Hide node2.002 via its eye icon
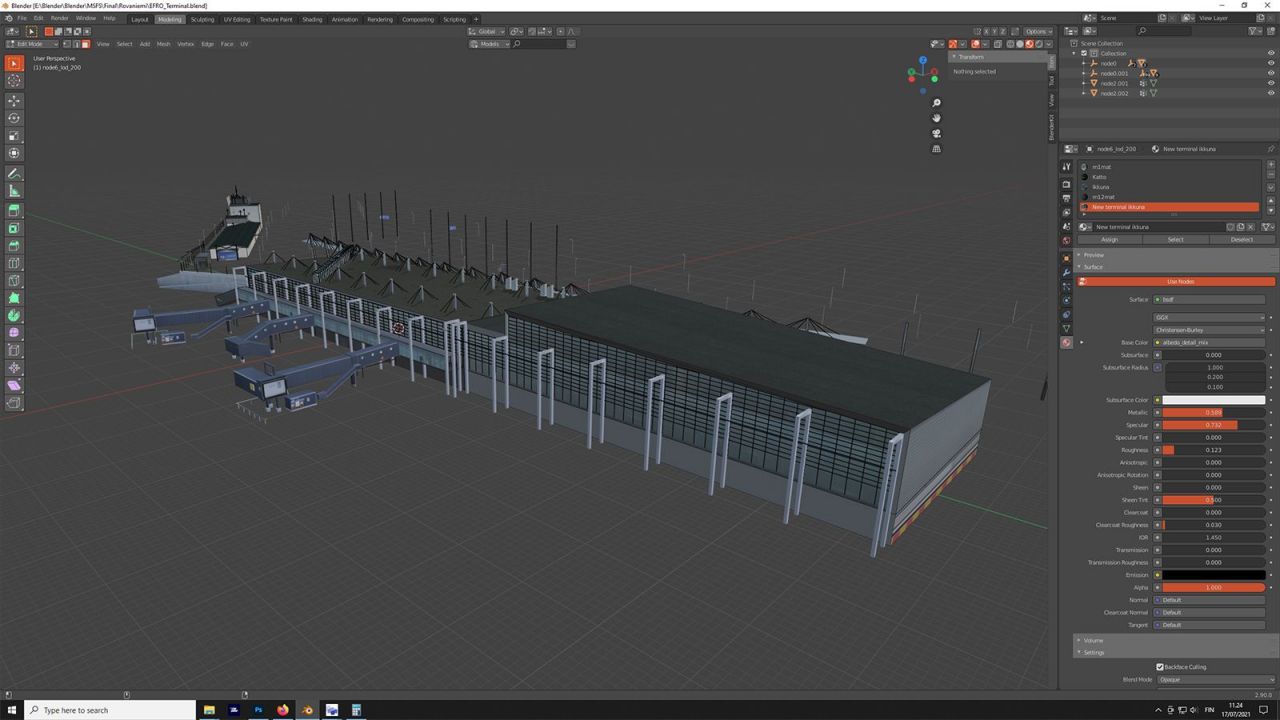The width and height of the screenshot is (1280, 720). click(1271, 93)
